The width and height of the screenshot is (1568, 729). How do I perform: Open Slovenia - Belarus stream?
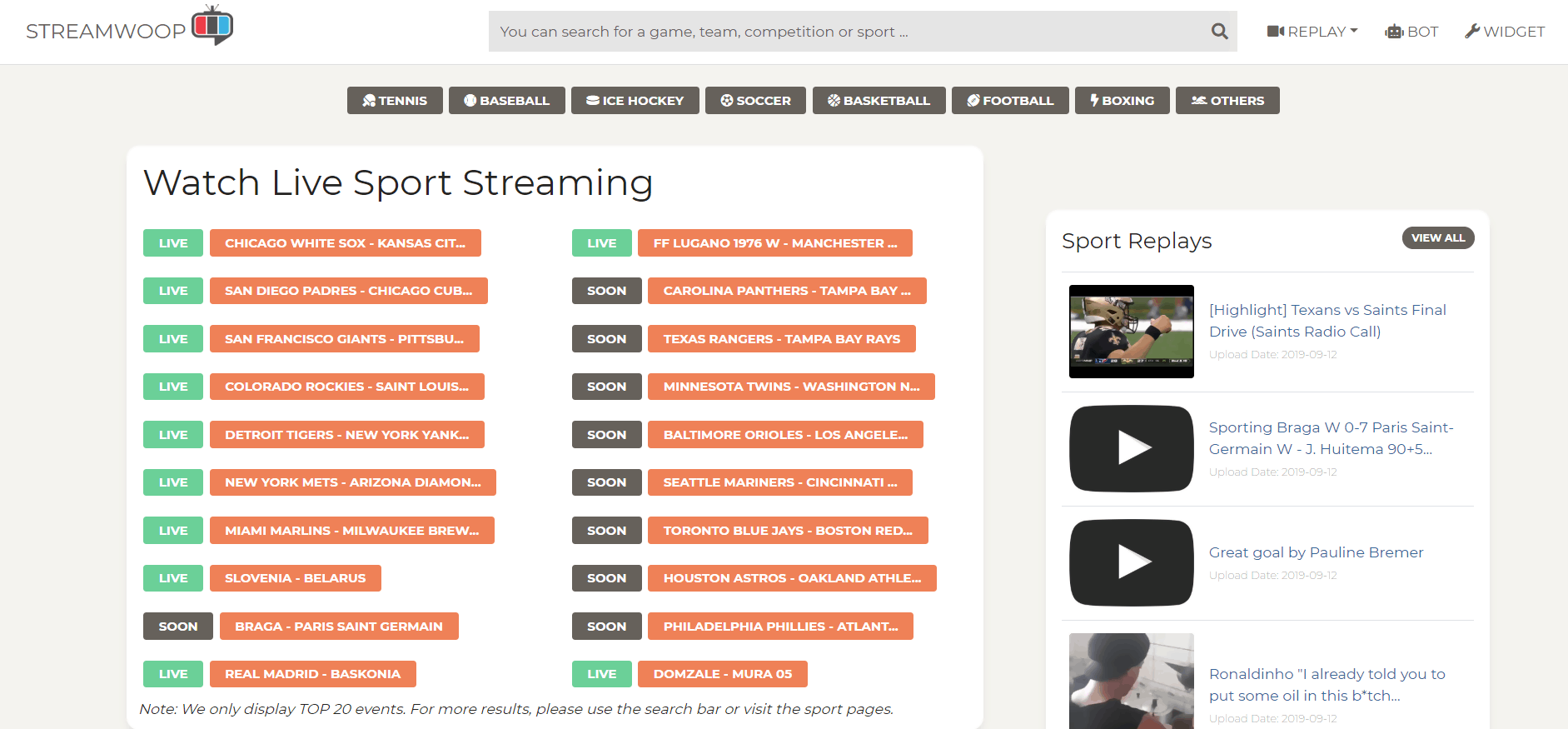point(296,578)
